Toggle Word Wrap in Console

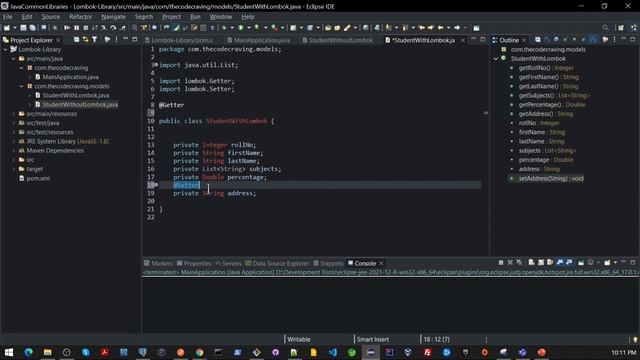click(550, 262)
